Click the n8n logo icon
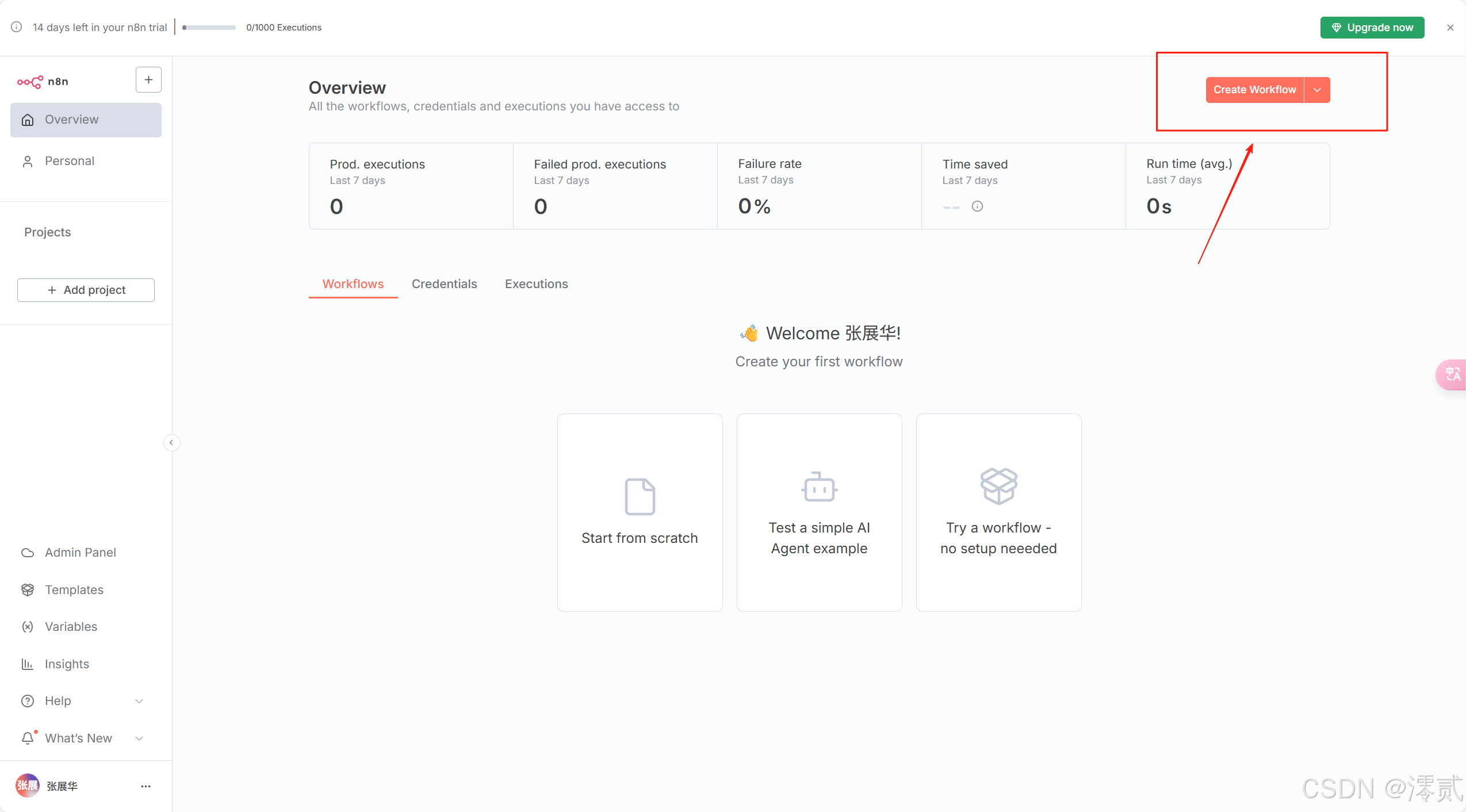The image size is (1466, 812). 30,82
